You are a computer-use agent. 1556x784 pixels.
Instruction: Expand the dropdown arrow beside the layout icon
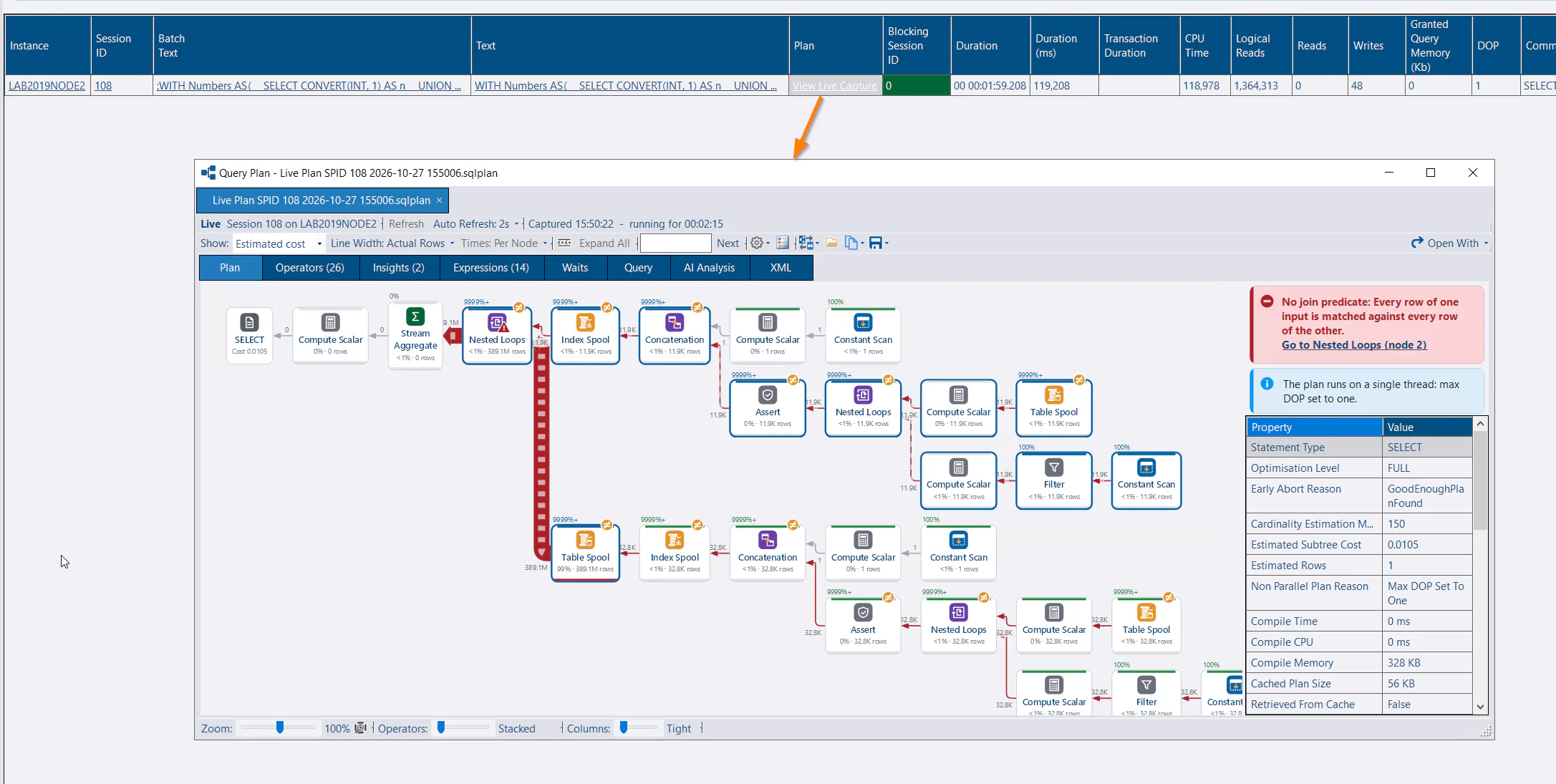pos(817,243)
